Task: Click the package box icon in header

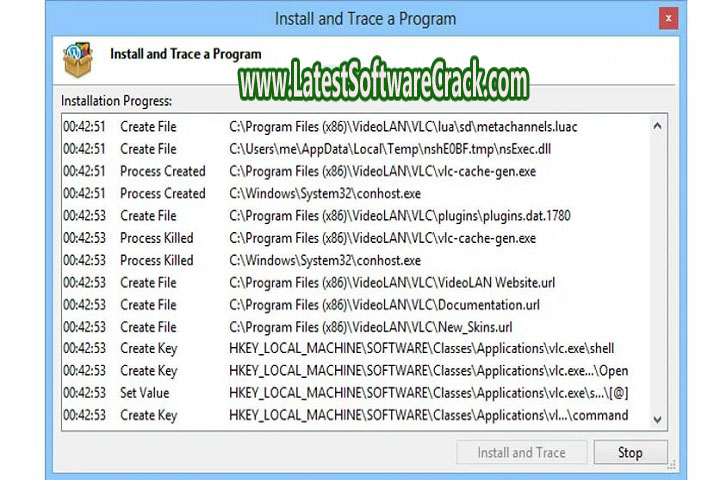Action: pyautogui.click(x=78, y=62)
